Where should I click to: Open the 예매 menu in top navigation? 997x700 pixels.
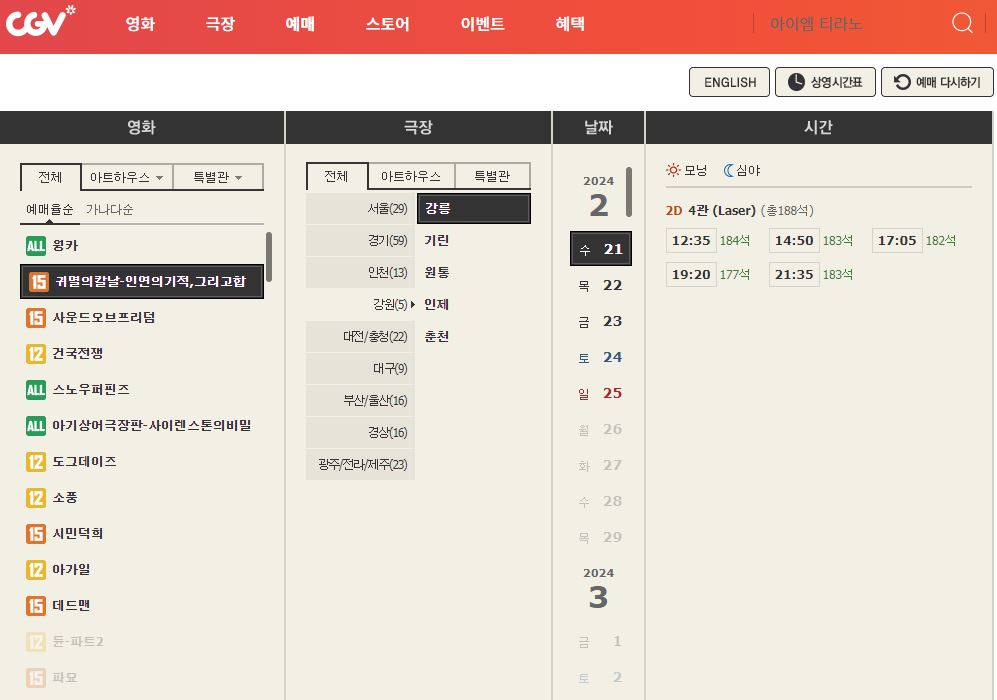[299, 24]
